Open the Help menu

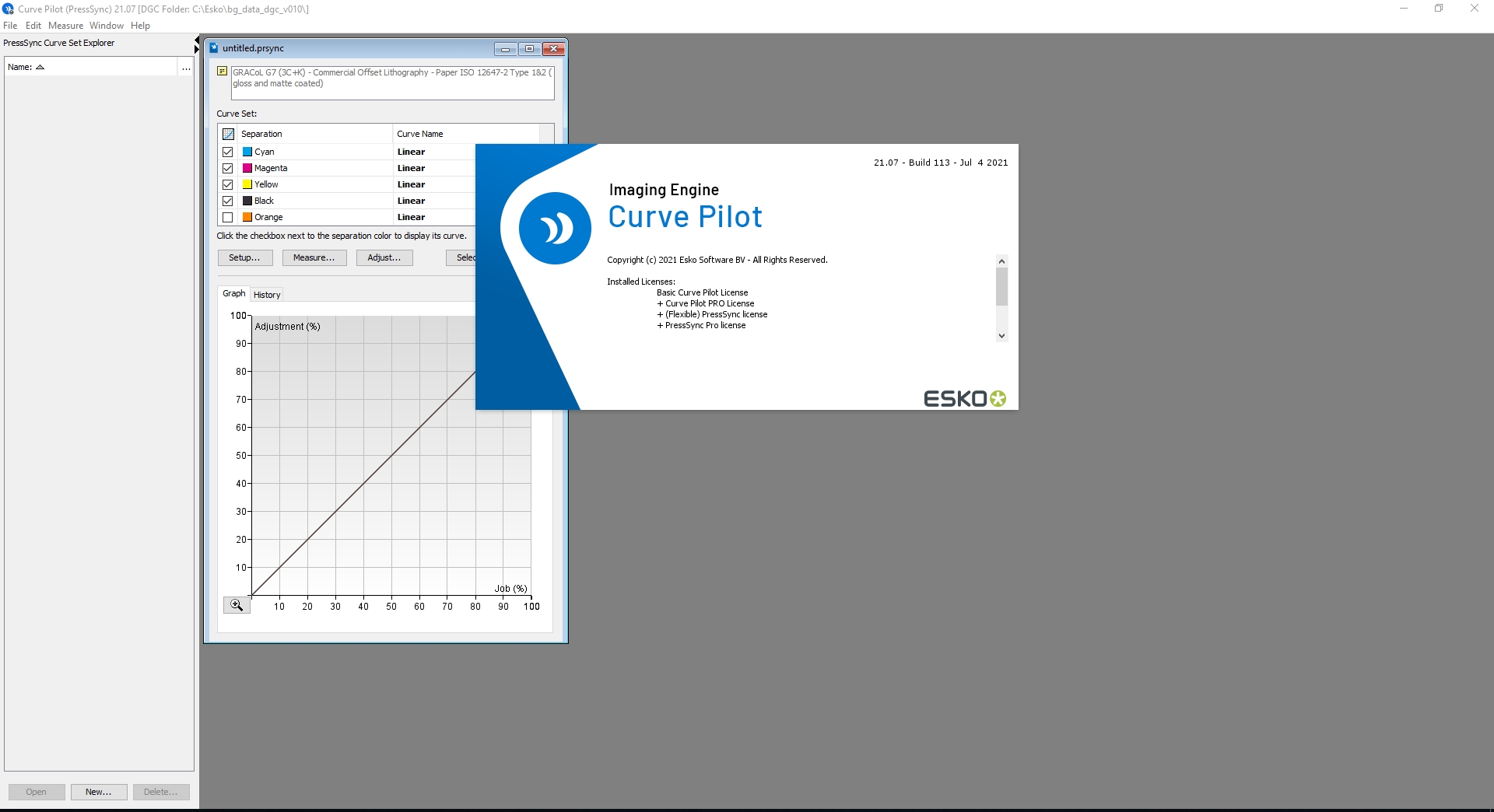[x=140, y=26]
